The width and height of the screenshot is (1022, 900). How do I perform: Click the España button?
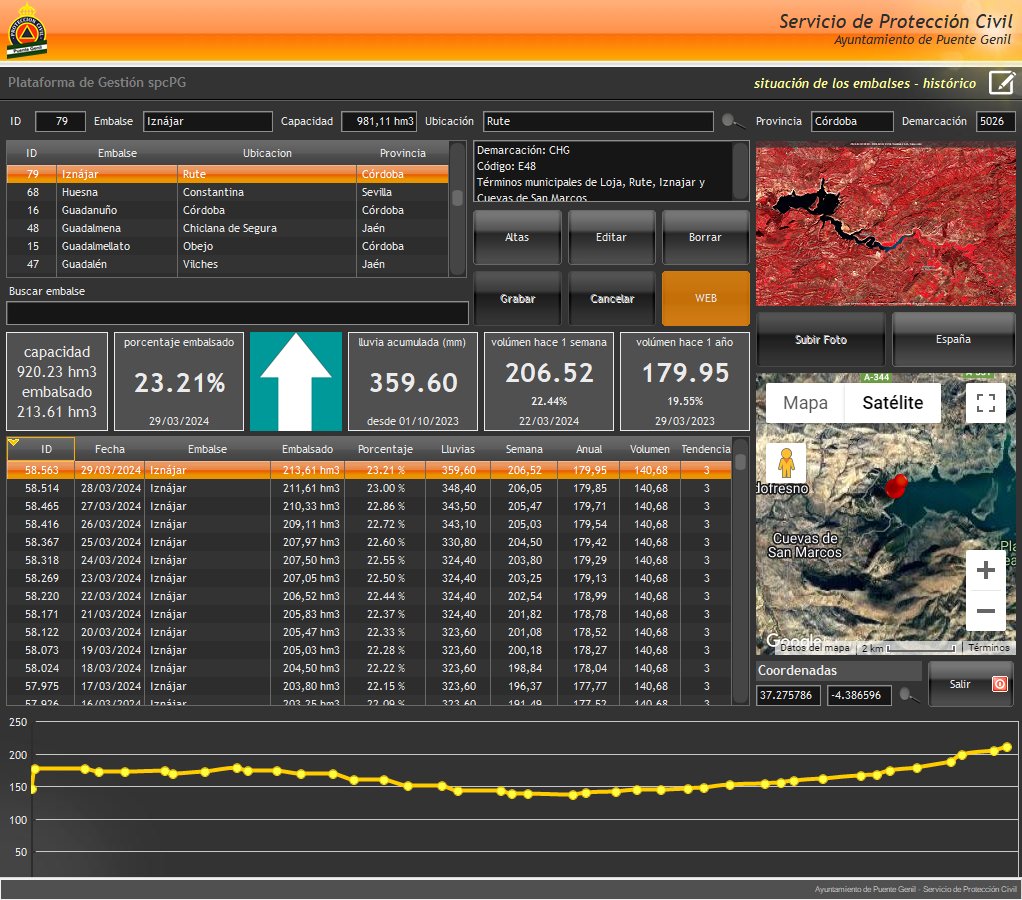[953, 340]
